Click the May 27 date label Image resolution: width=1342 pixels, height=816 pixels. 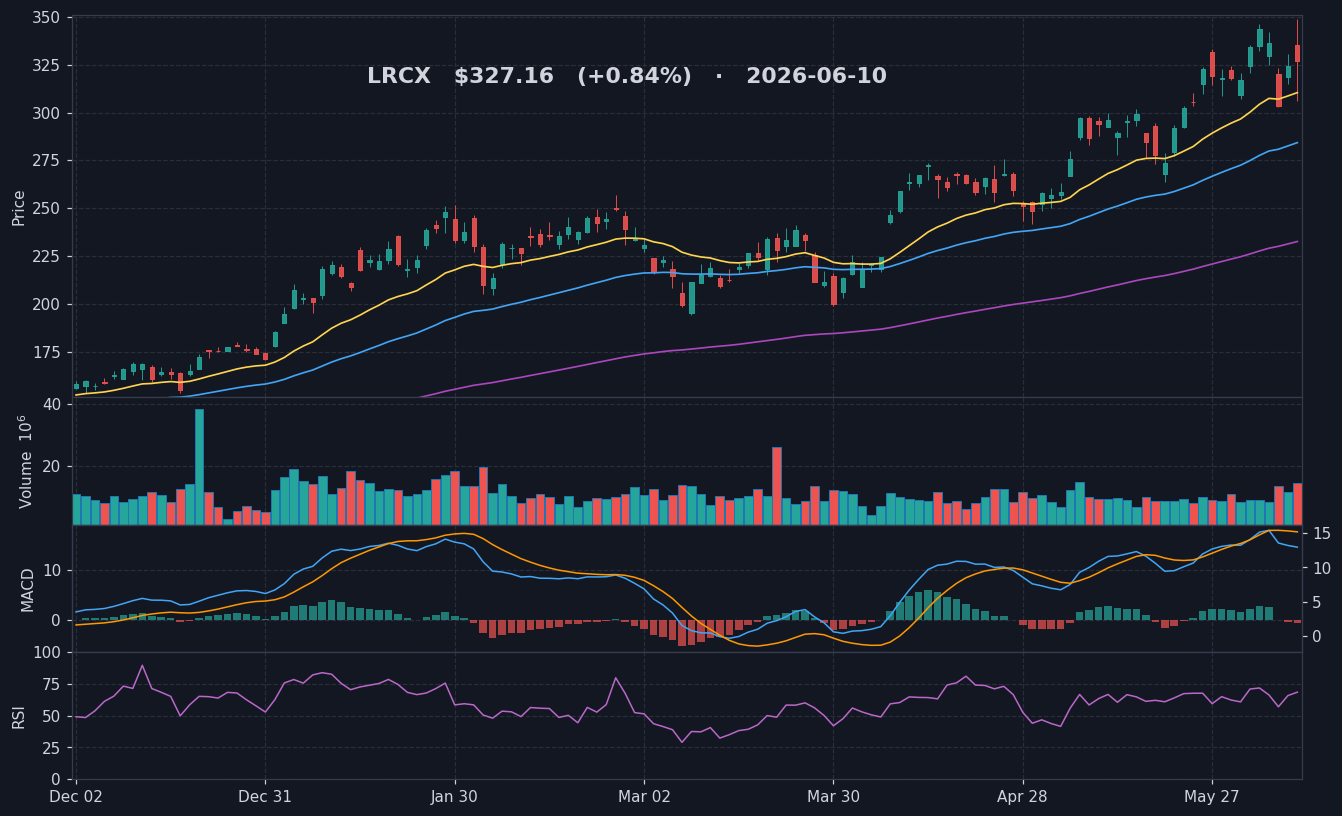[1212, 797]
